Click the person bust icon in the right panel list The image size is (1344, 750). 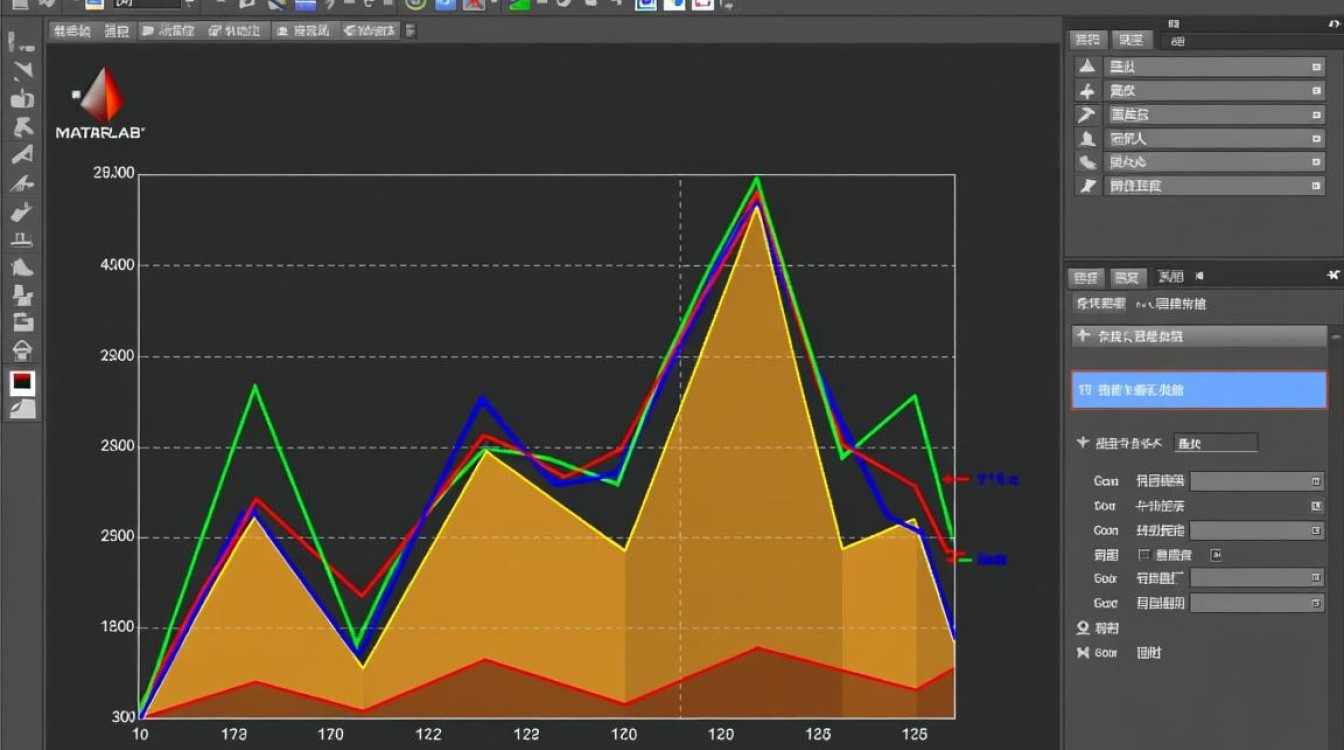1088,138
